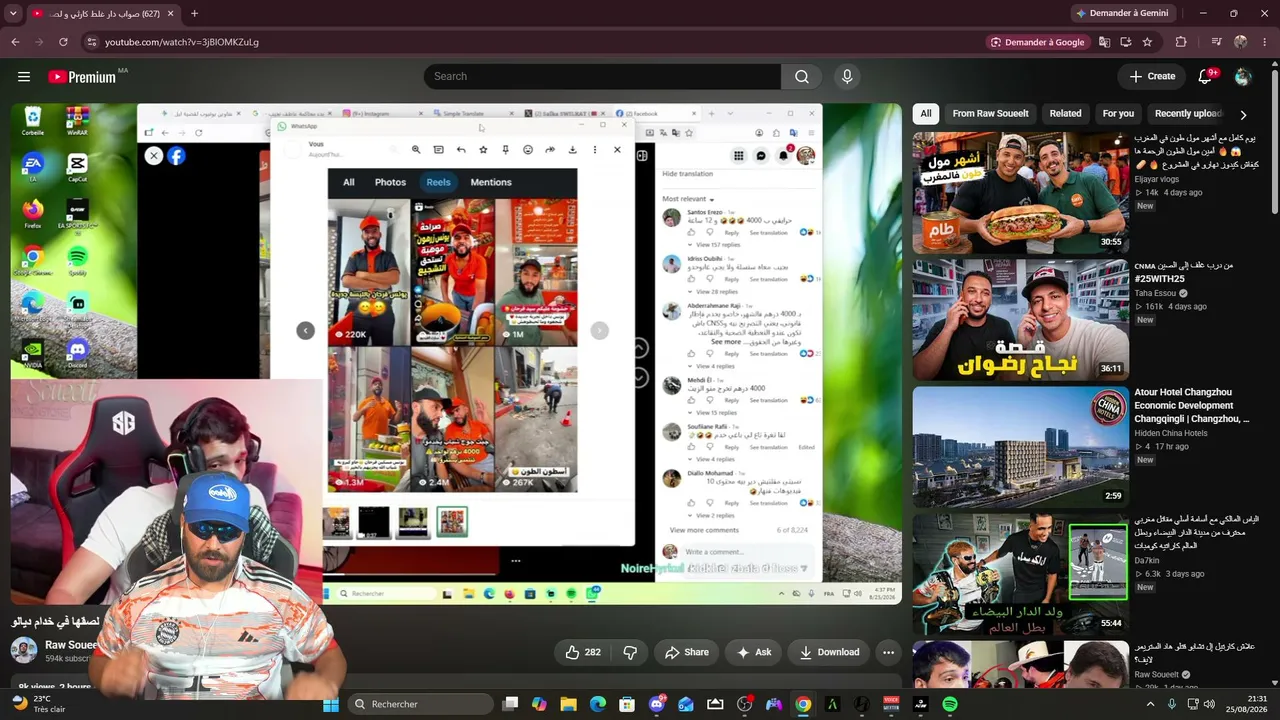
Task: Select the All filter chip
Action: [926, 114]
